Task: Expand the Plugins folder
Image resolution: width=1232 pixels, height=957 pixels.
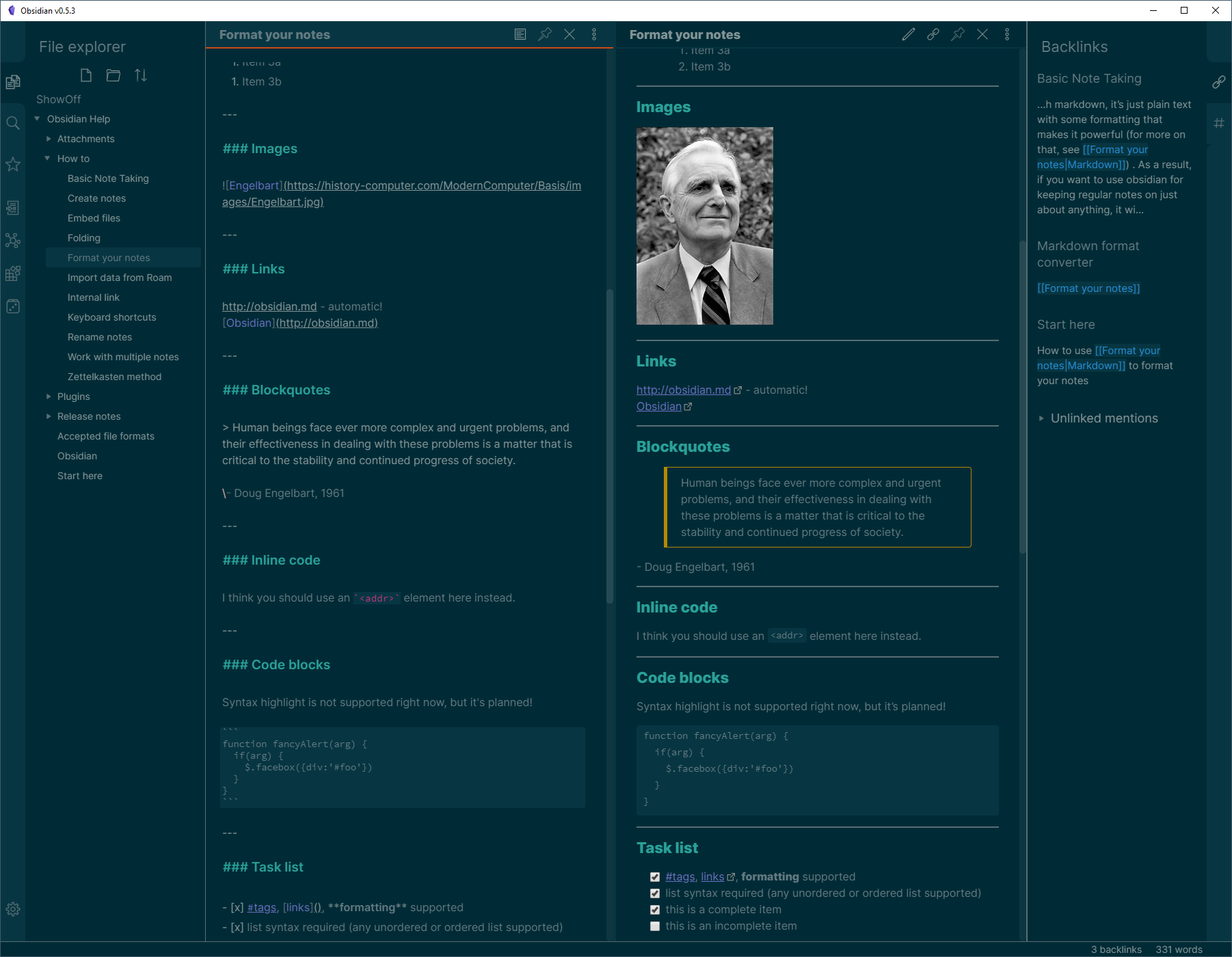Action: point(49,396)
